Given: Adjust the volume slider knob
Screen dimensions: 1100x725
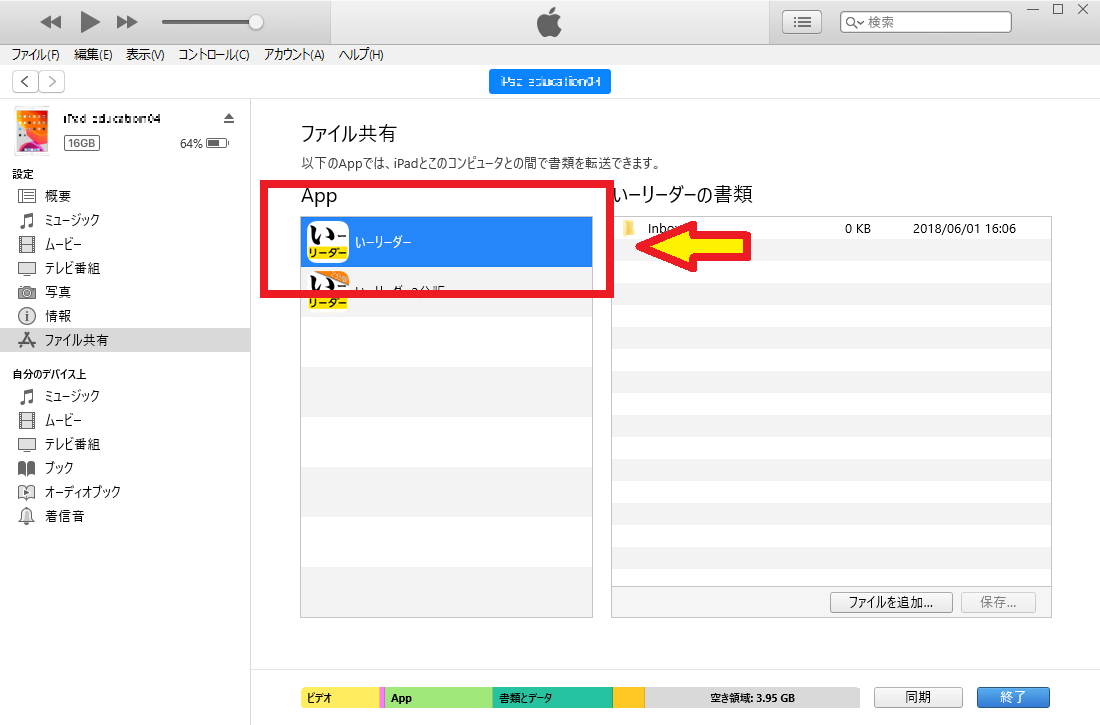Looking at the screenshot, I should click(256, 22).
